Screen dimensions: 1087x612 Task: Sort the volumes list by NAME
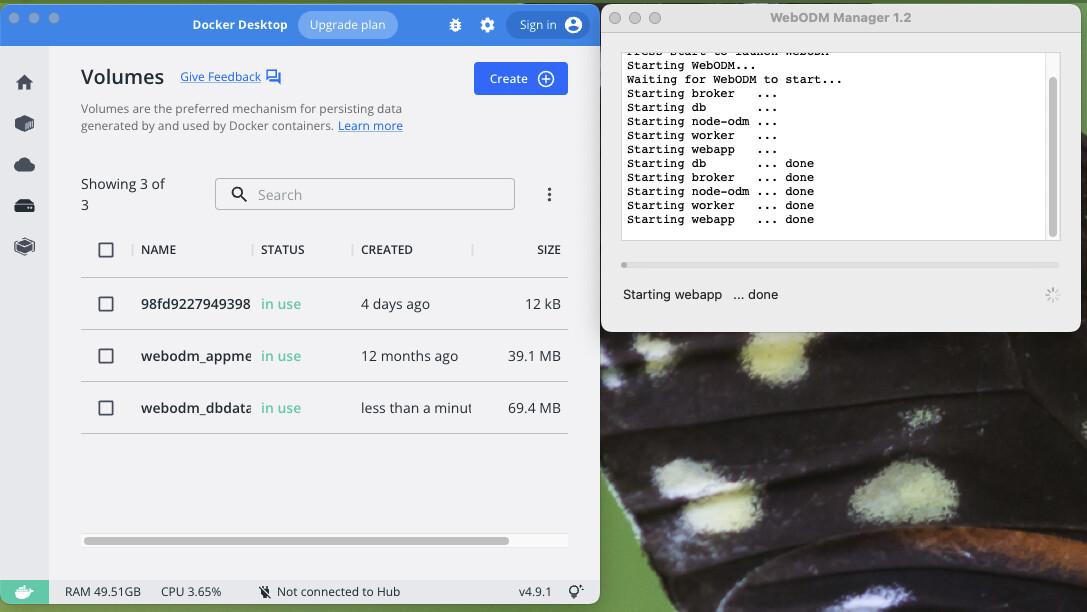click(158, 249)
